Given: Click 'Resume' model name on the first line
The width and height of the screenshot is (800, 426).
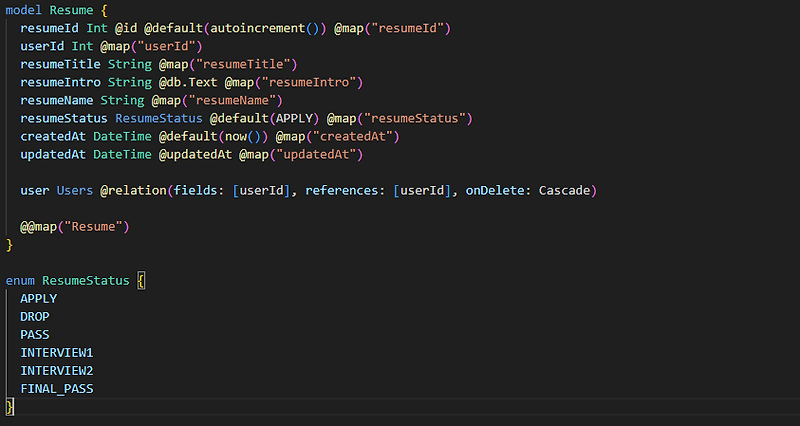Looking at the screenshot, I should (71, 10).
